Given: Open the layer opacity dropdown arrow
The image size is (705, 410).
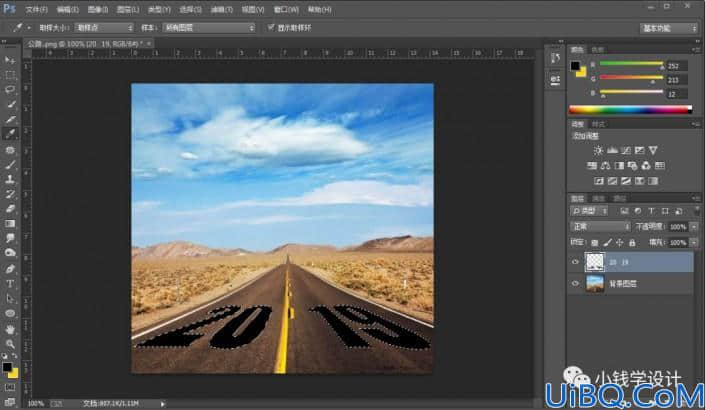Looking at the screenshot, I should click(x=694, y=227).
